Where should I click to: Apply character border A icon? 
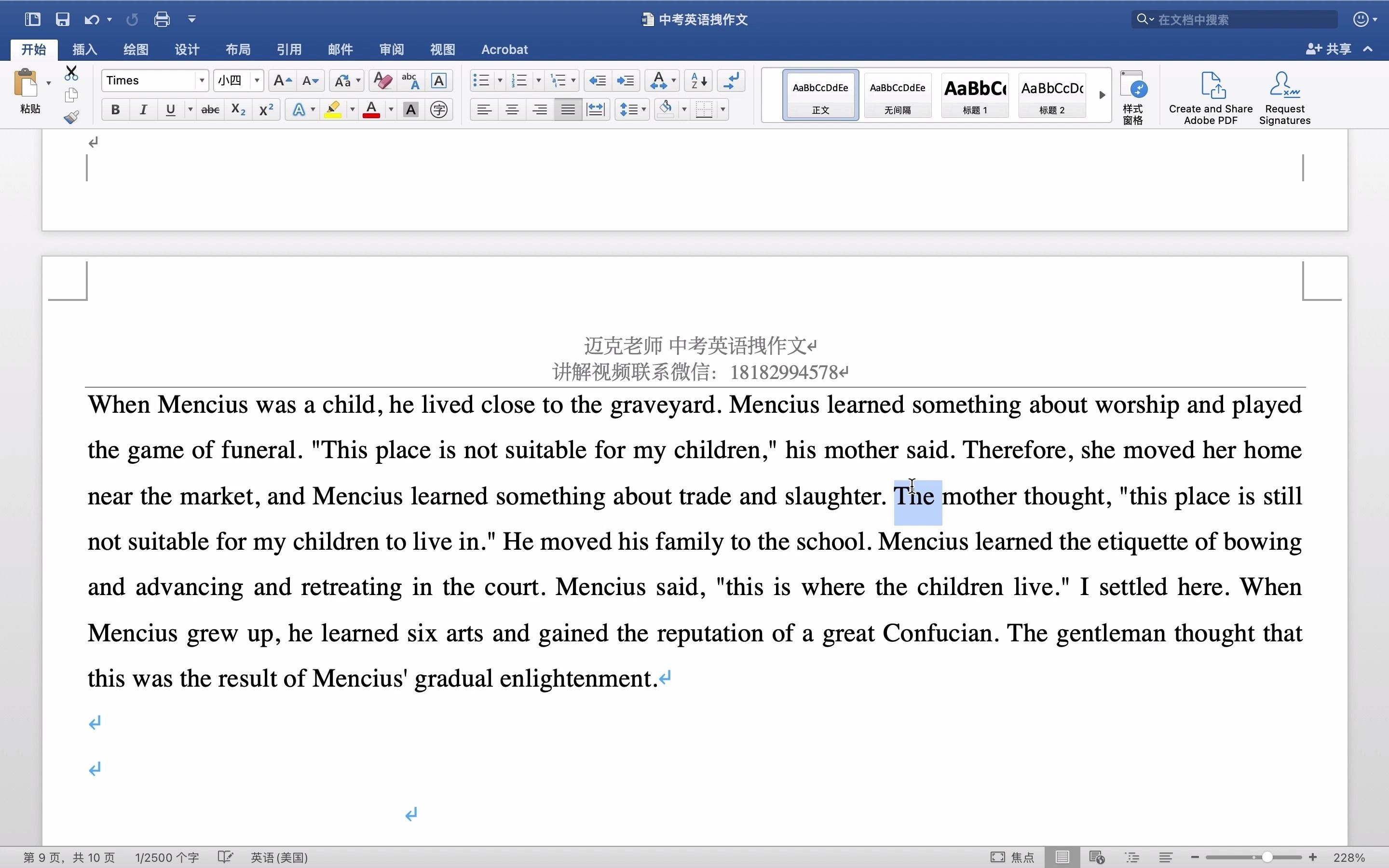(439, 81)
